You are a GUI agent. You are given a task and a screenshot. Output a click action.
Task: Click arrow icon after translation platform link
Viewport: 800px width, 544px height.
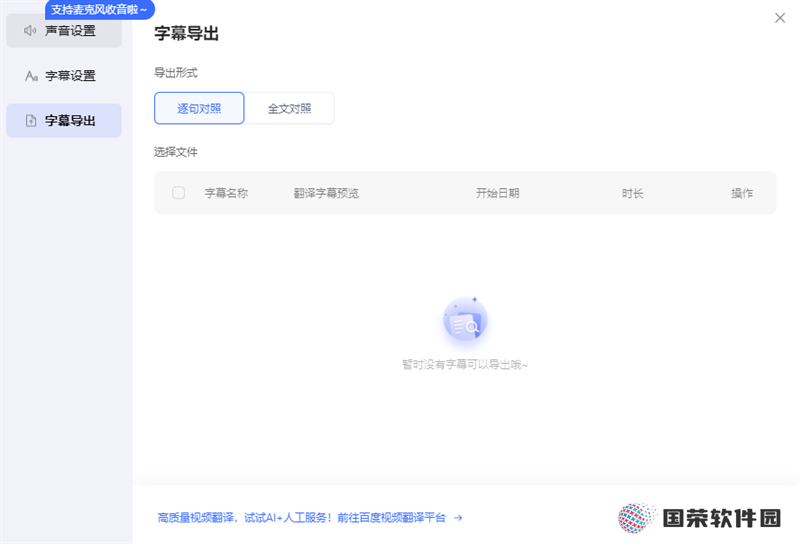click(458, 517)
